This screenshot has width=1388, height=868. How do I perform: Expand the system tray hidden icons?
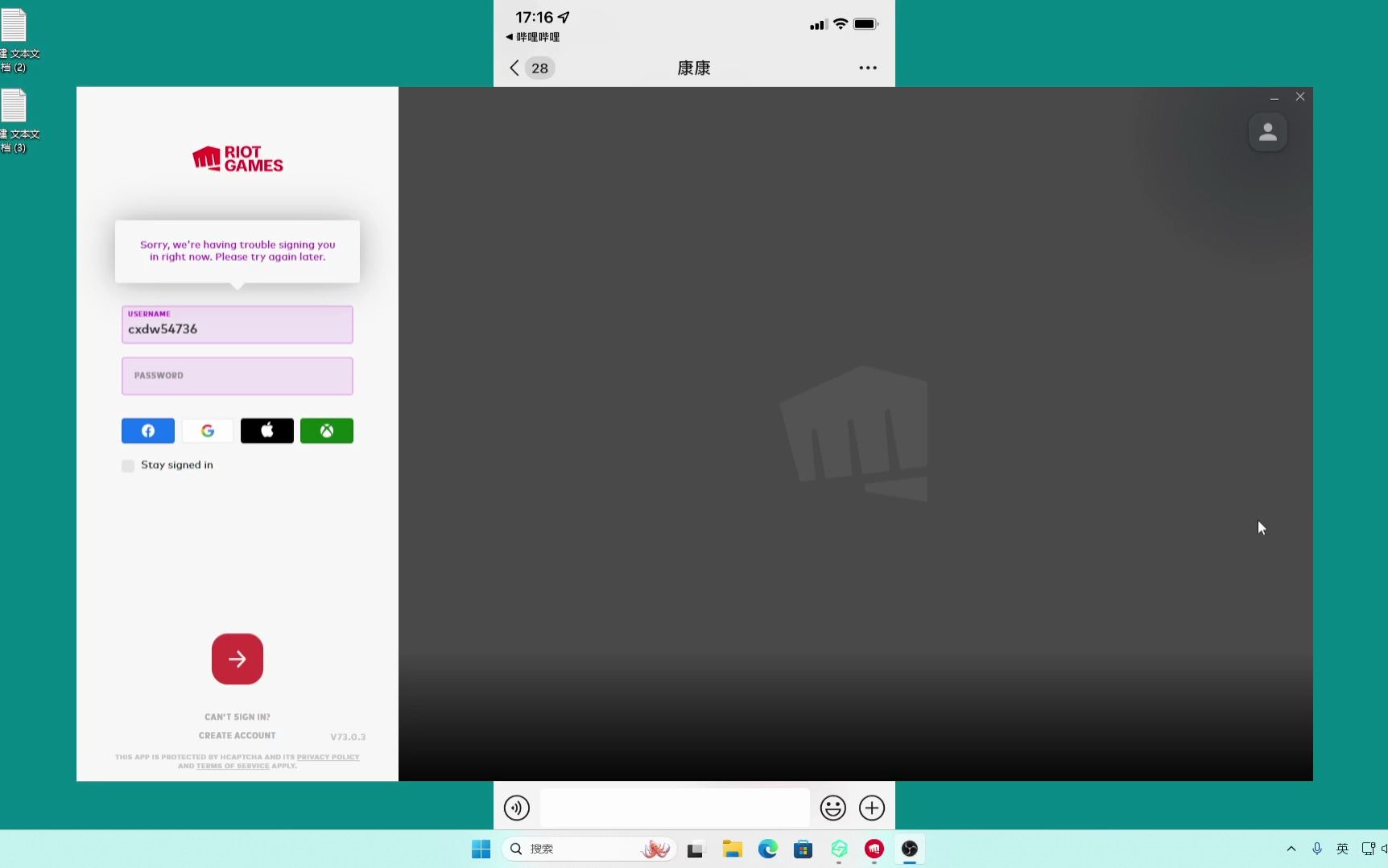(1291, 849)
